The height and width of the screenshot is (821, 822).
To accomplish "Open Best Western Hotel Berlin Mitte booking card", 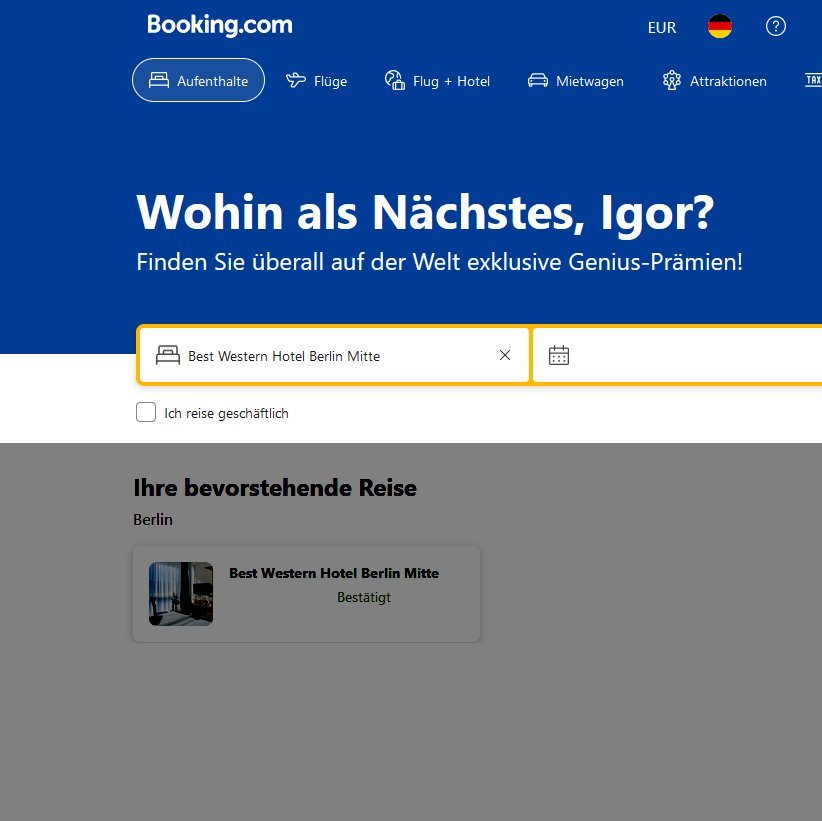I will [306, 594].
